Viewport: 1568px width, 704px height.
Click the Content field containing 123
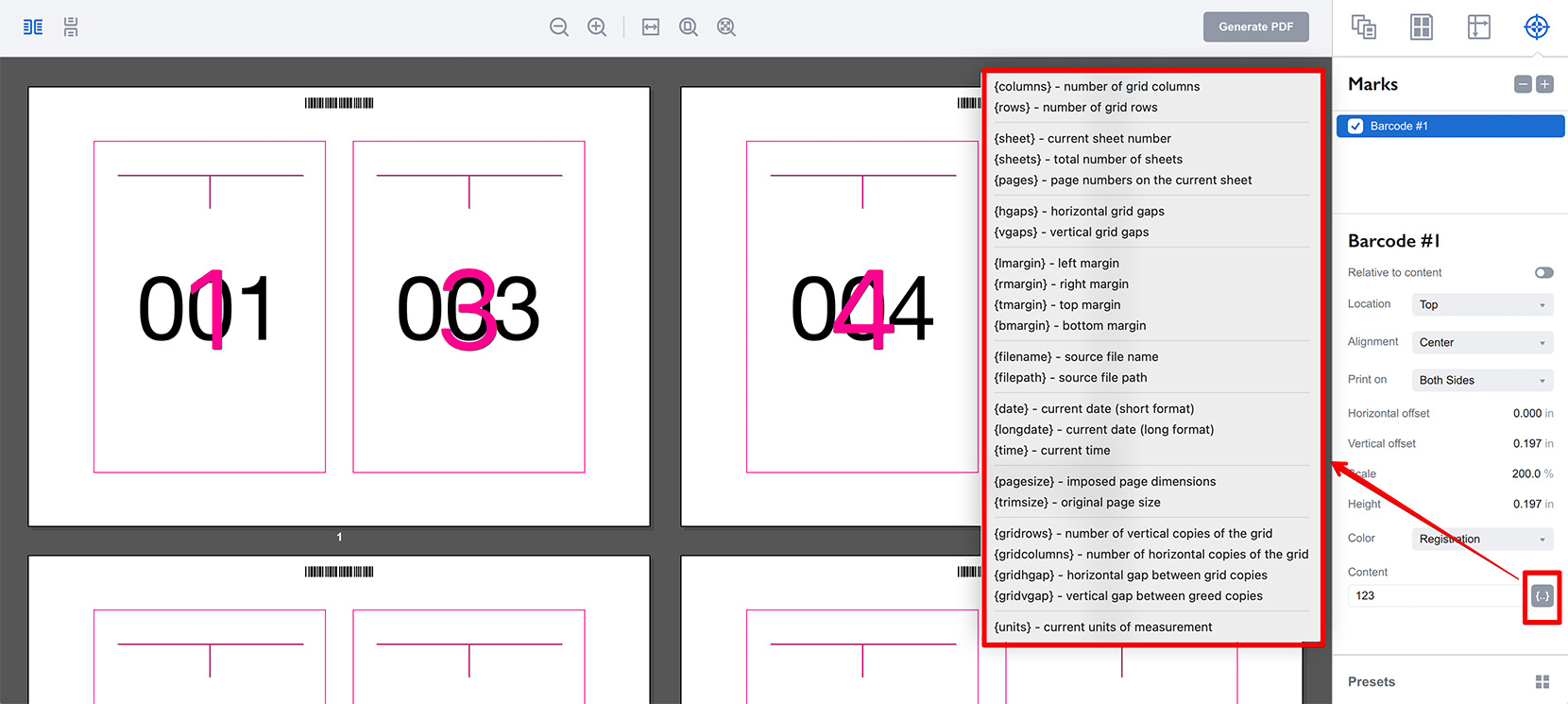click(1435, 595)
